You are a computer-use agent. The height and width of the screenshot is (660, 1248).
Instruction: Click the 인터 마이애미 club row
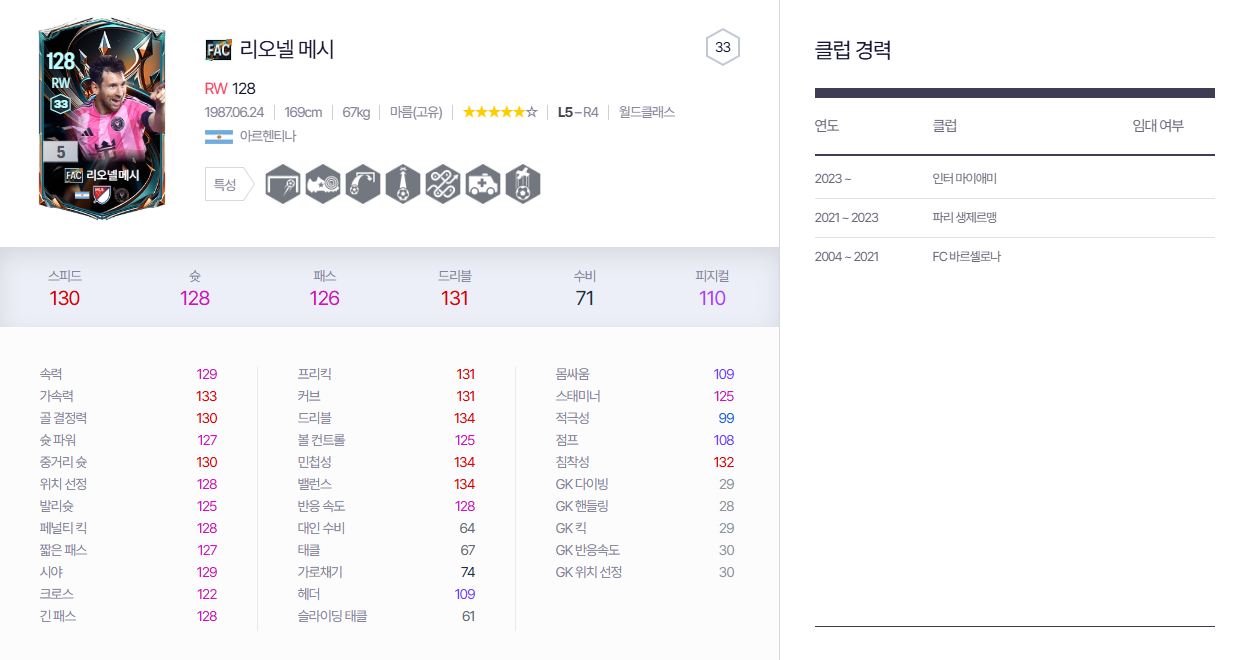pos(1015,179)
